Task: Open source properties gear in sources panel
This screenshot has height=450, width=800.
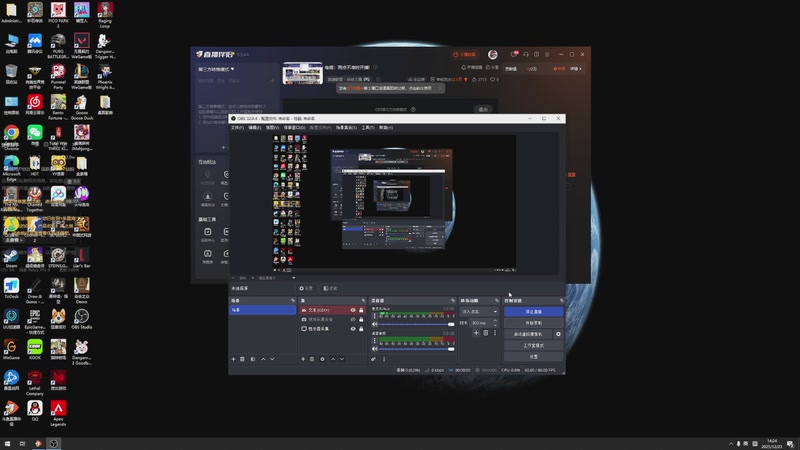Action: [x=322, y=359]
